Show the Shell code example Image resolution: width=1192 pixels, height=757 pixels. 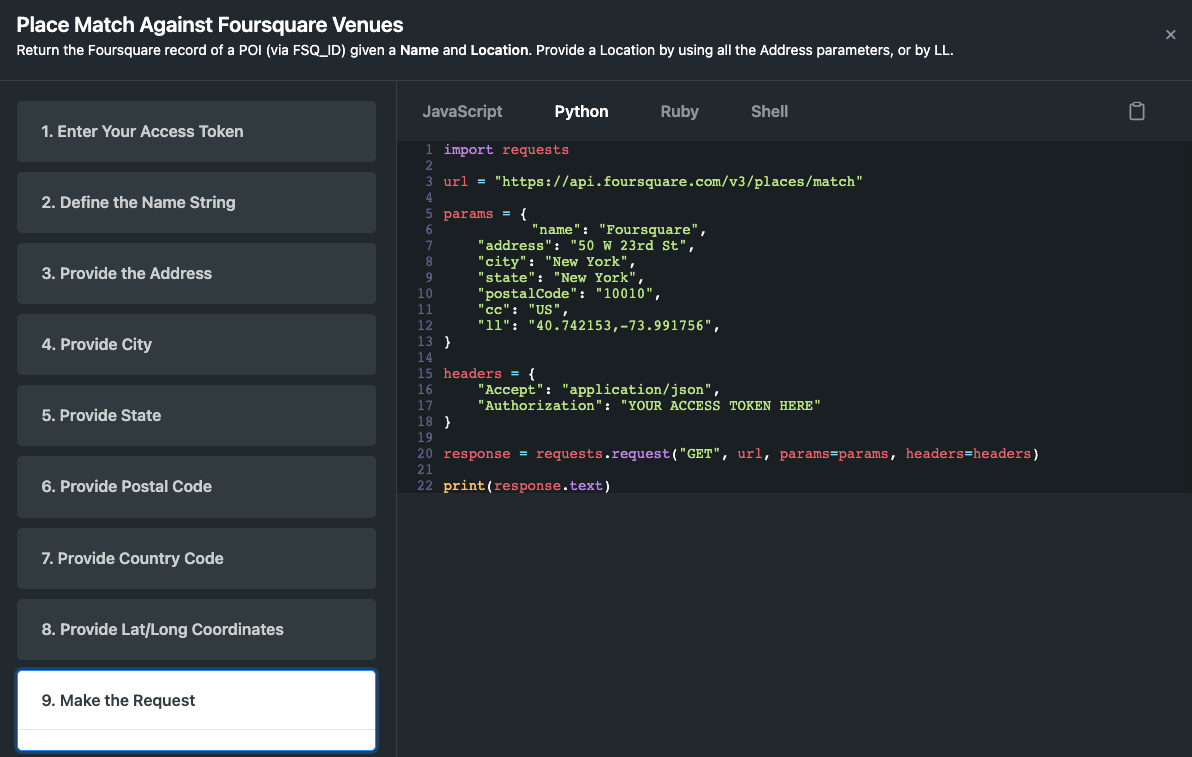(769, 111)
